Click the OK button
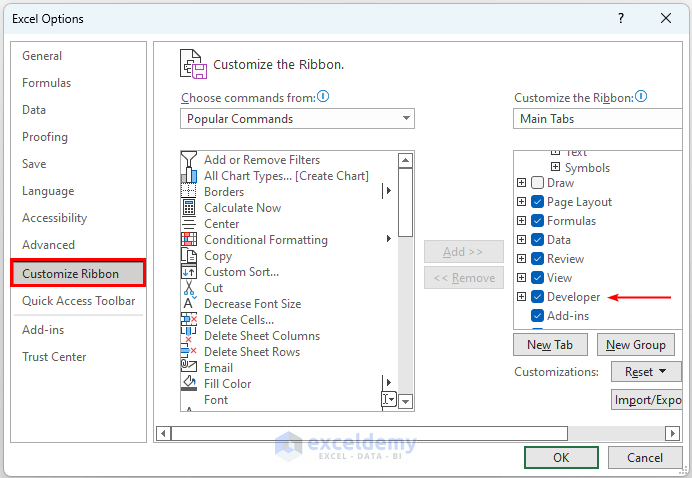 [x=561, y=458]
